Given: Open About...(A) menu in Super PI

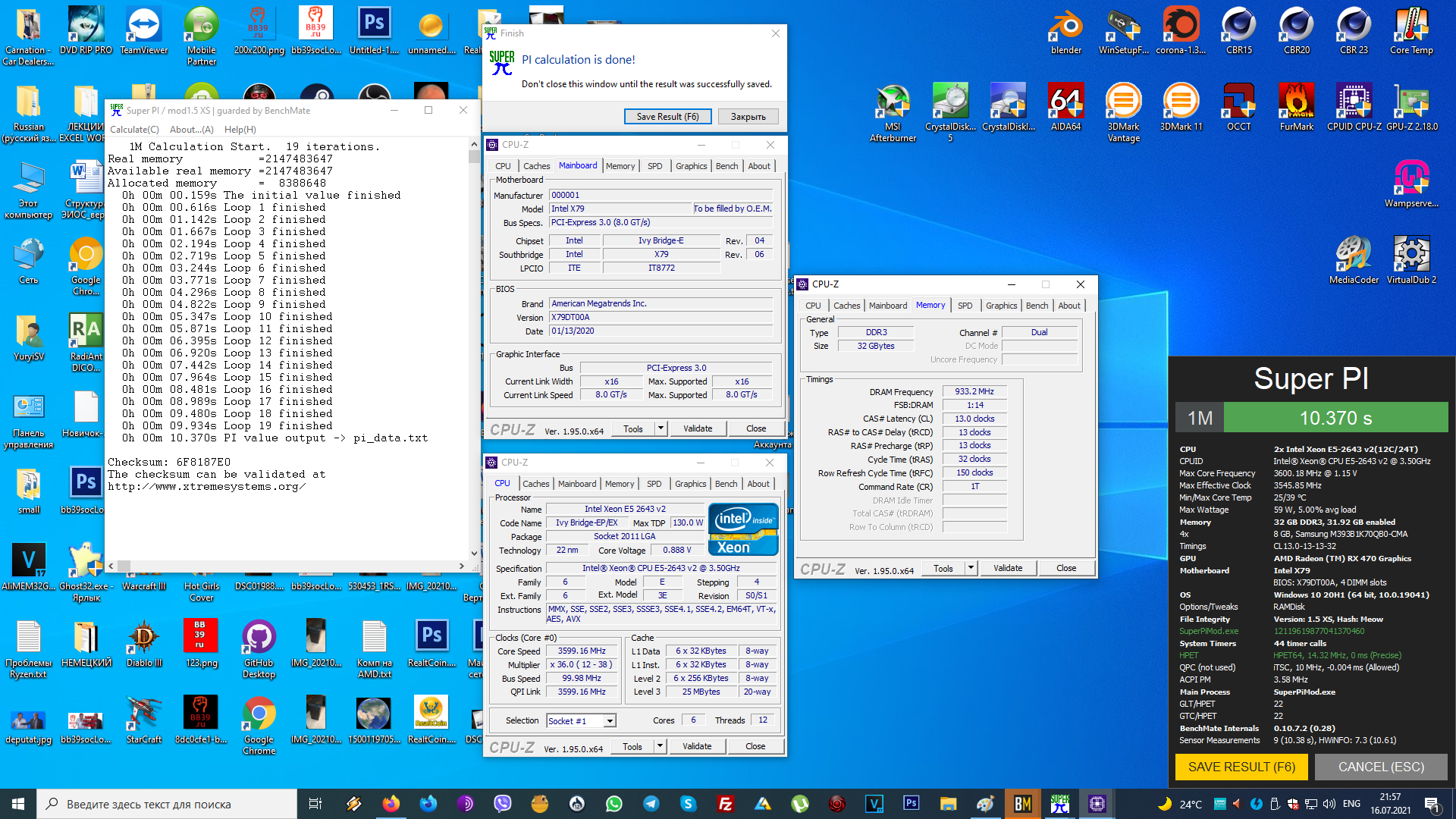Looking at the screenshot, I should pyautogui.click(x=191, y=130).
